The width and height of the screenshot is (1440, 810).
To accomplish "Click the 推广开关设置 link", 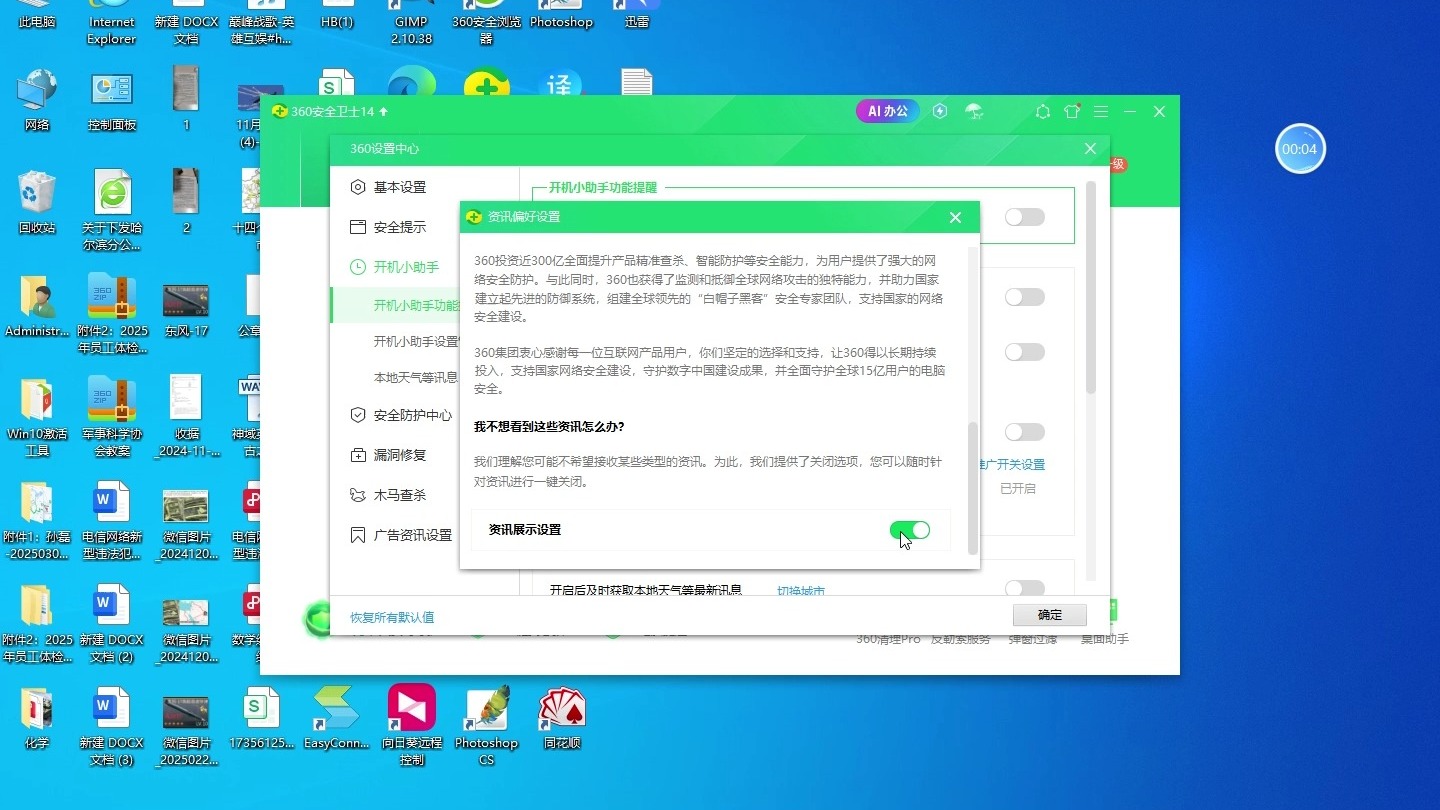I will 1012,464.
